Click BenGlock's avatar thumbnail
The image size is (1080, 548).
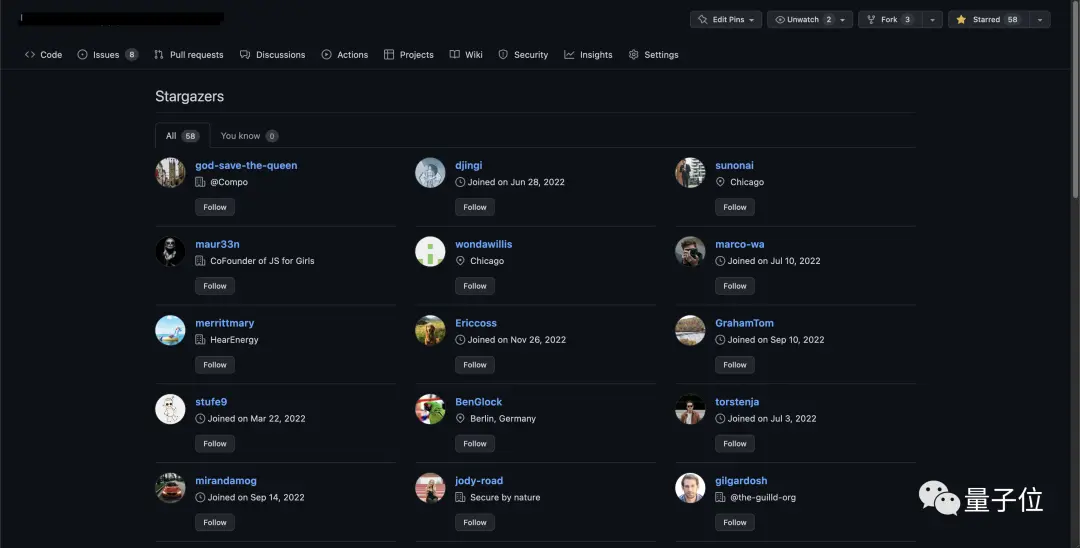point(430,409)
